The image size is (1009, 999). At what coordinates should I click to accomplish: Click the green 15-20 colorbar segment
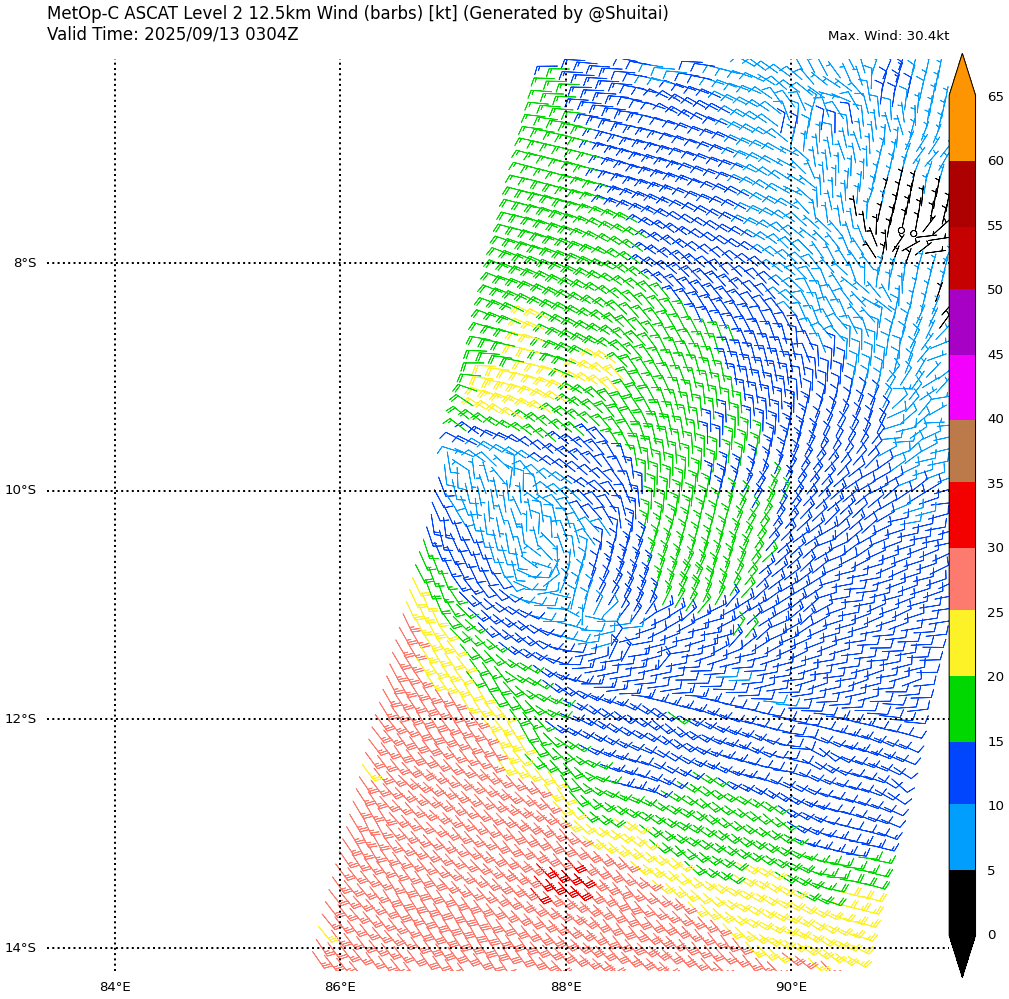tap(962, 709)
